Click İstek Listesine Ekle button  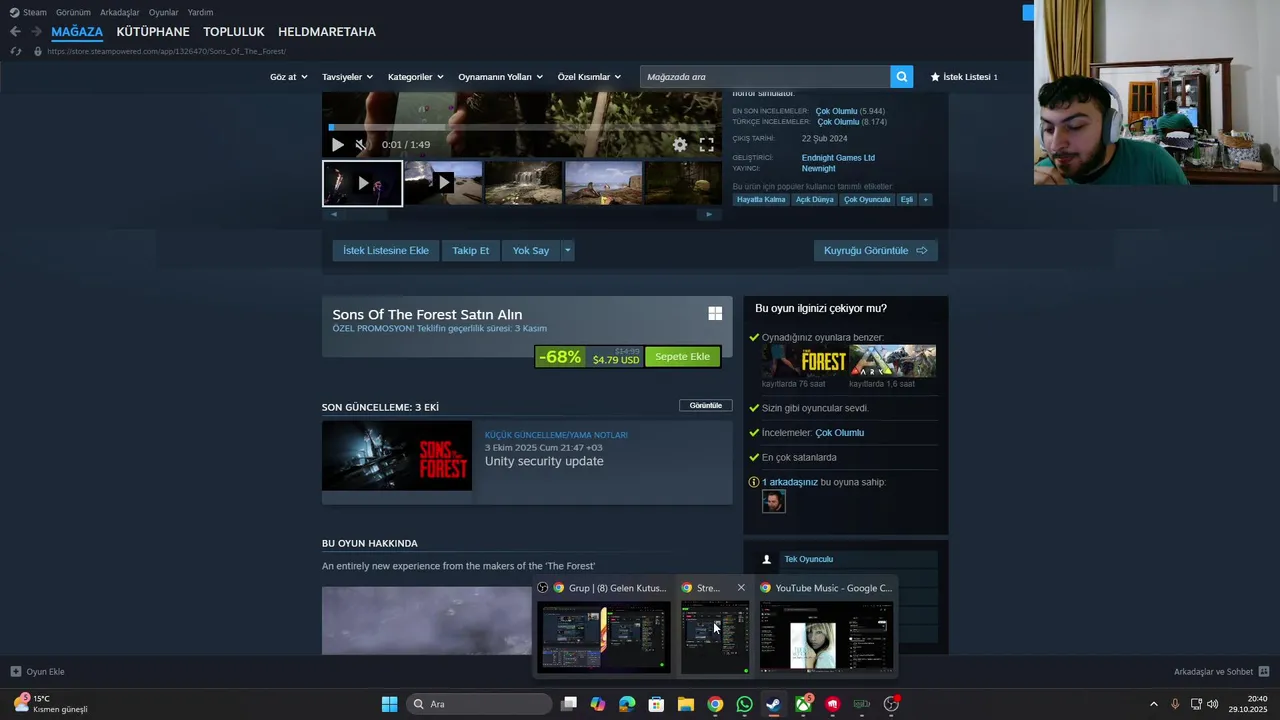(x=386, y=250)
